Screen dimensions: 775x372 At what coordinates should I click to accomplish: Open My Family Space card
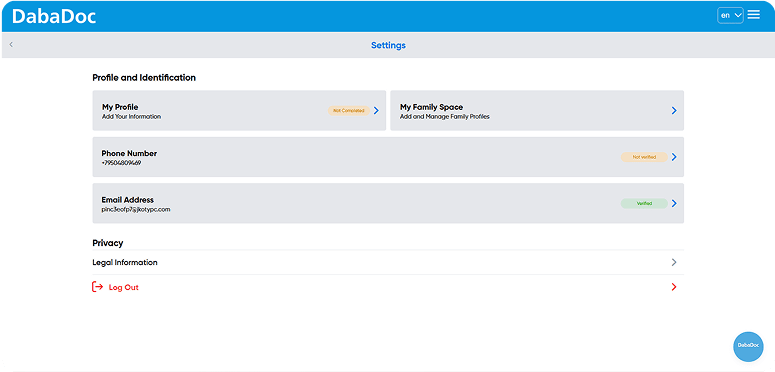(x=537, y=110)
